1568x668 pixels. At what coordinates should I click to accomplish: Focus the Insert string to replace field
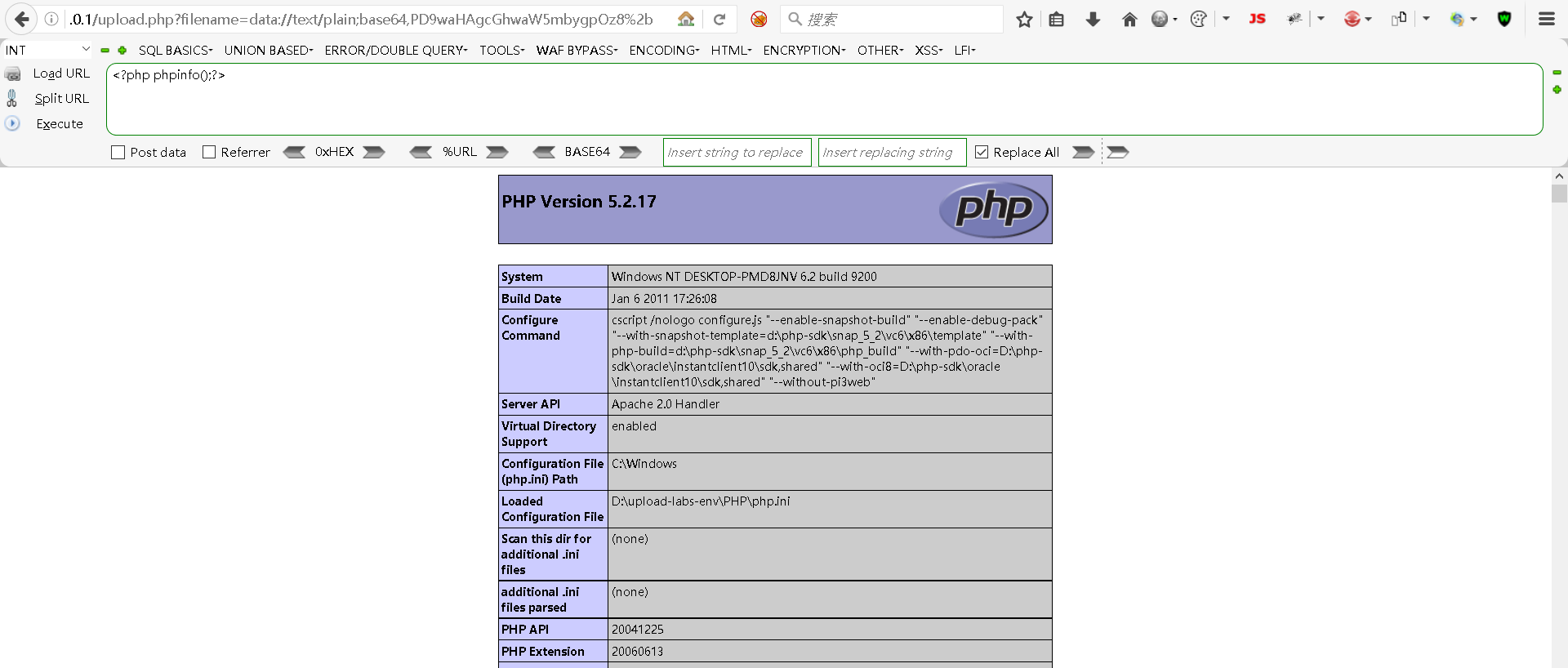click(x=737, y=152)
